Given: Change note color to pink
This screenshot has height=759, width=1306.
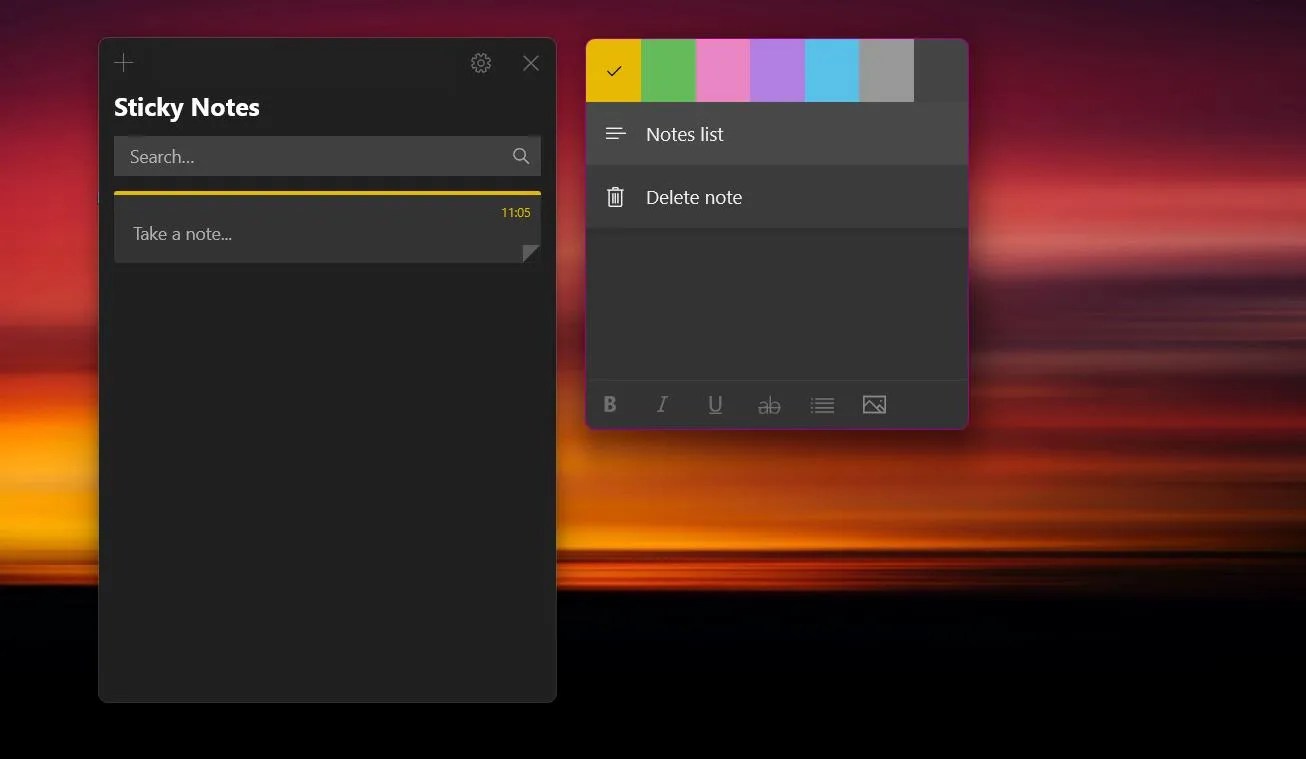Looking at the screenshot, I should (x=722, y=70).
